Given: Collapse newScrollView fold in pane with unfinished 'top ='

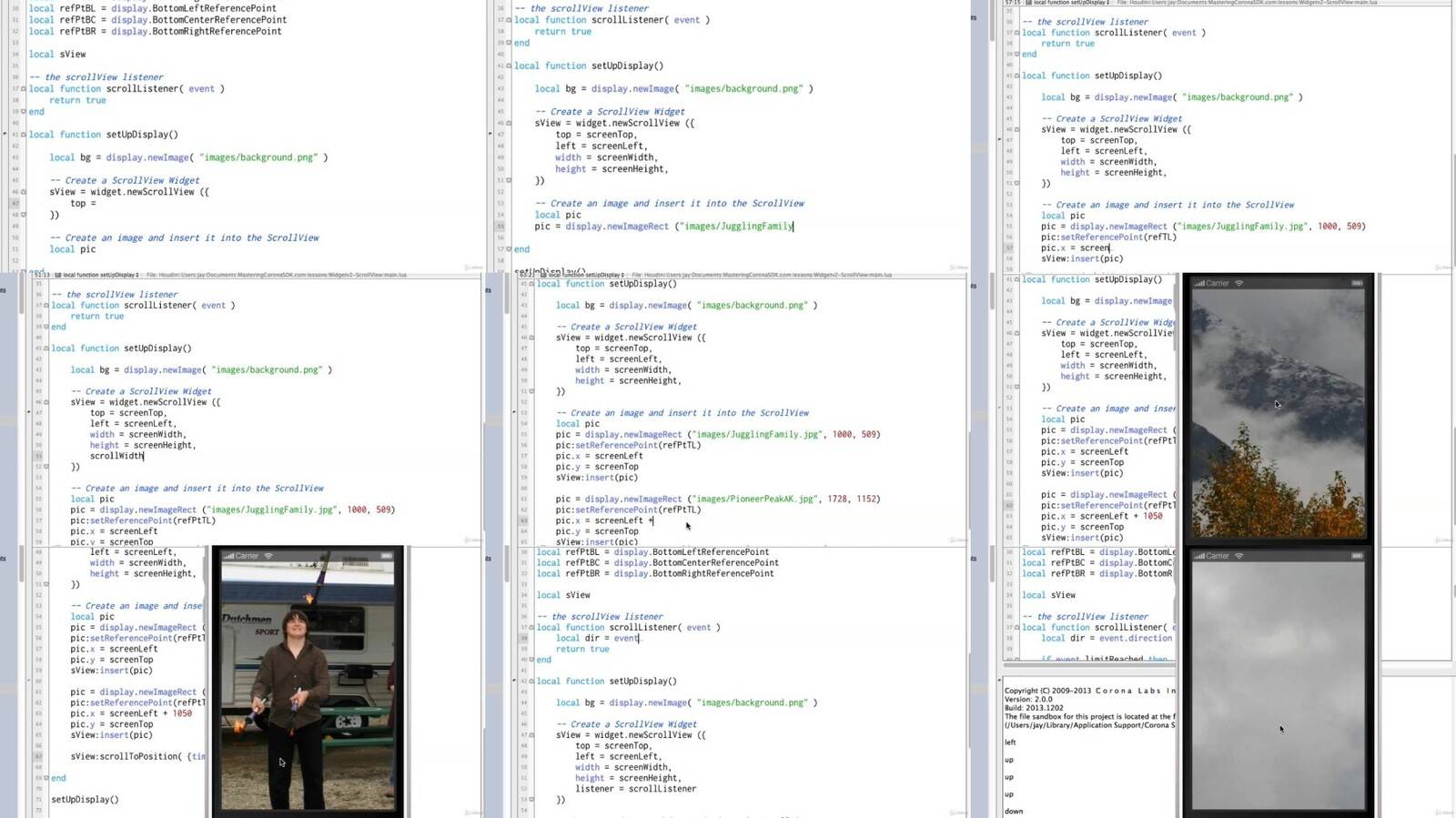Looking at the screenshot, I should point(24,192).
